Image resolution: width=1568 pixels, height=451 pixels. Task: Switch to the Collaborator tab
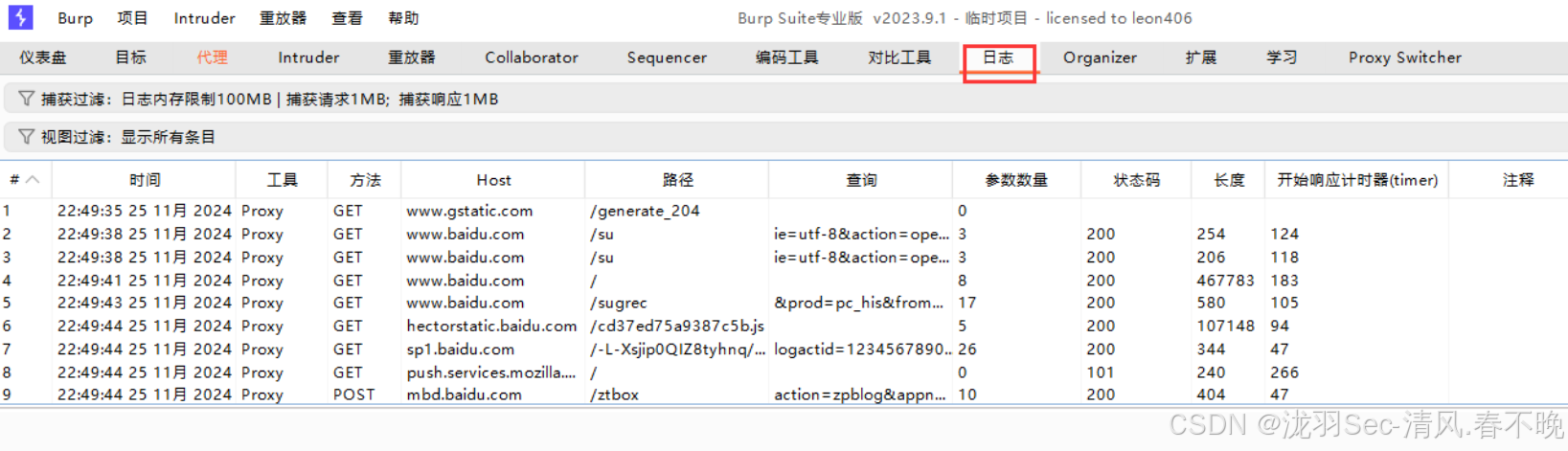click(532, 57)
